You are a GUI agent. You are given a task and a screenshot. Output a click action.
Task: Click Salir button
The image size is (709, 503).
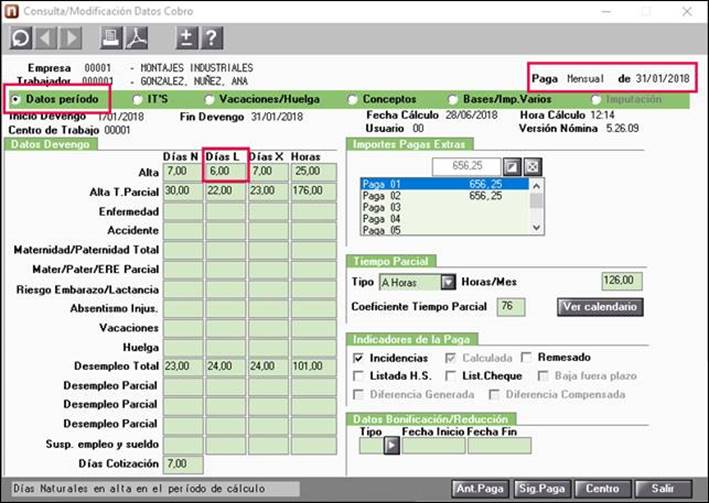tap(663, 489)
